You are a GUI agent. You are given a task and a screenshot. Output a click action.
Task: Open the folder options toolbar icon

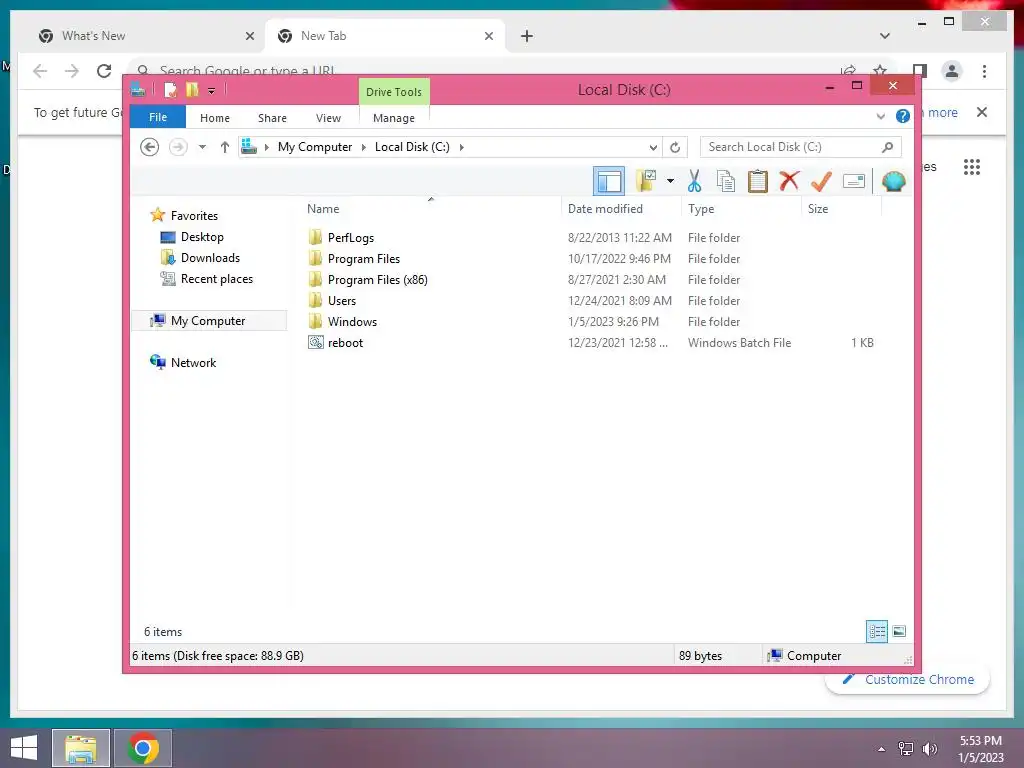646,181
